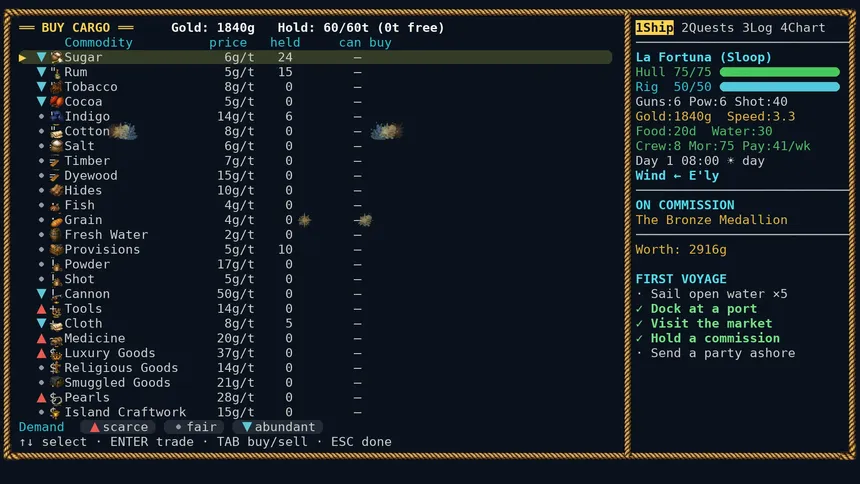
Task: Click Send a party ashore objective
Action: pos(723,353)
